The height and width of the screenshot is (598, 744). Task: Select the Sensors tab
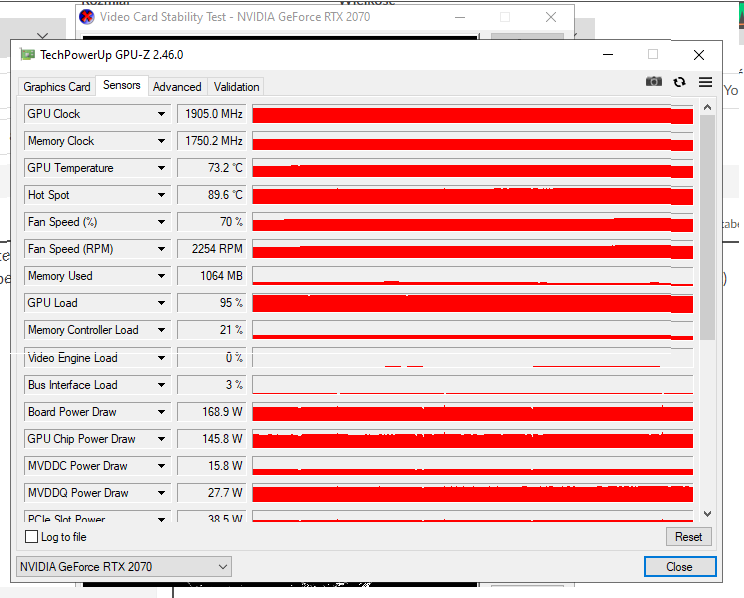[x=122, y=85]
